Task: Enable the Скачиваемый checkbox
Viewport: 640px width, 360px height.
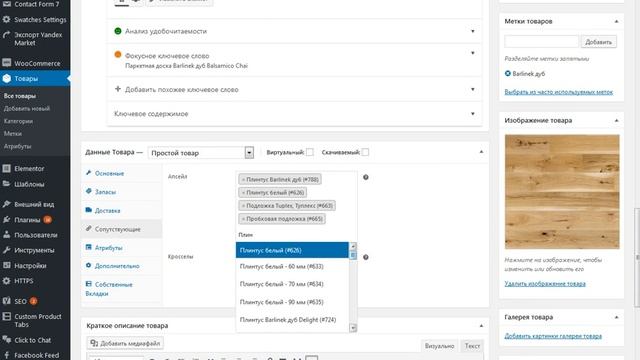Action: pyautogui.click(x=365, y=152)
